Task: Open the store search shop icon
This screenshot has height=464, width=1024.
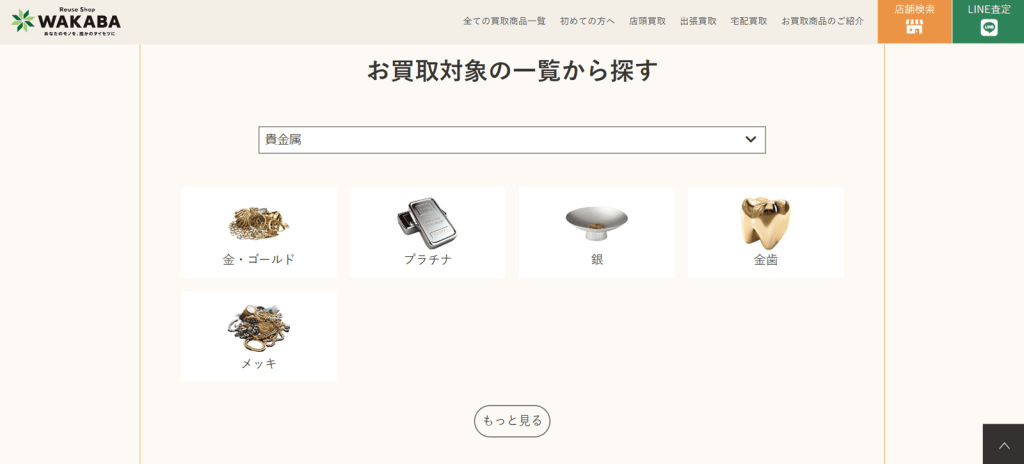Action: (914, 27)
